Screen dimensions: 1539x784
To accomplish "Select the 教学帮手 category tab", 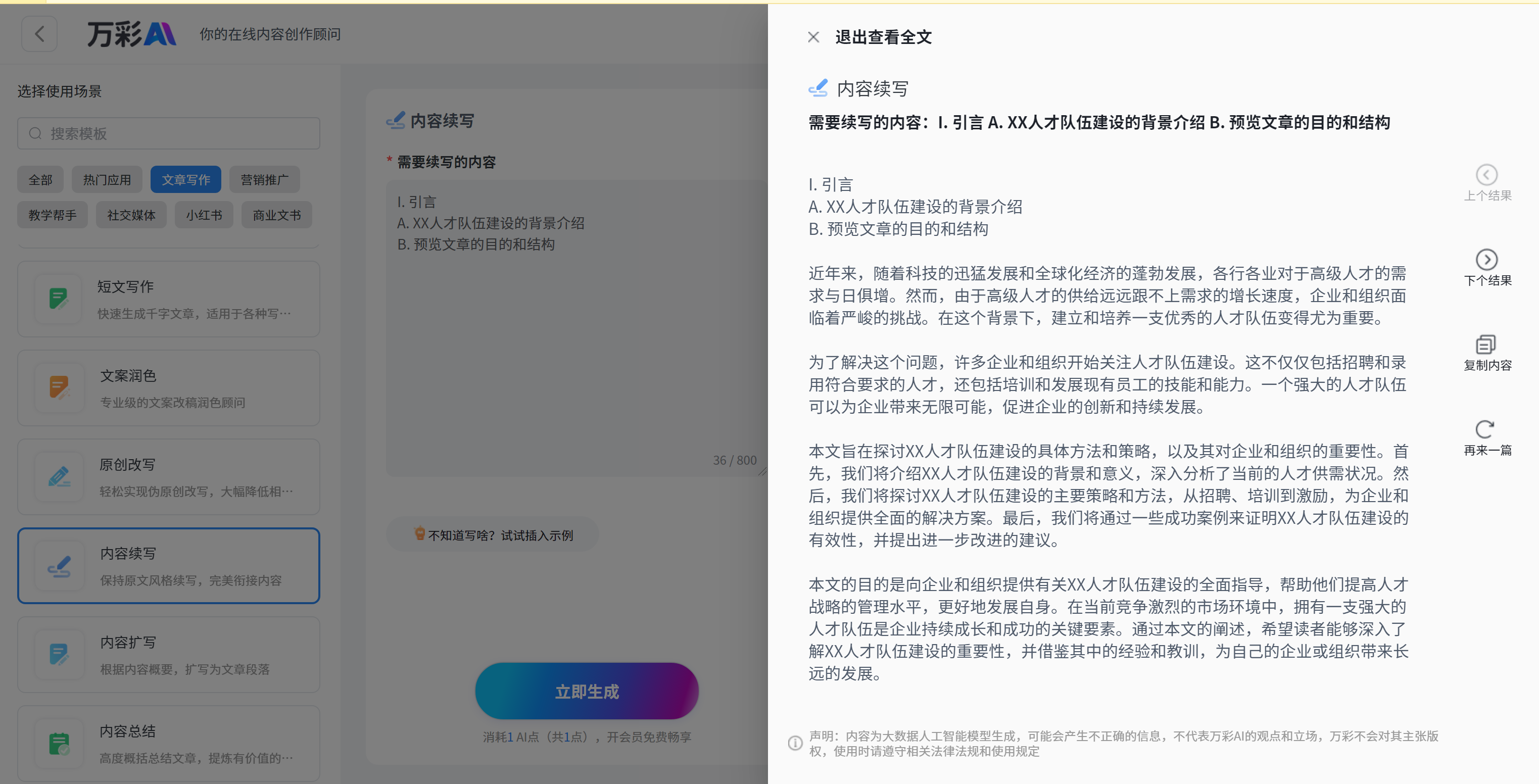I will point(53,215).
